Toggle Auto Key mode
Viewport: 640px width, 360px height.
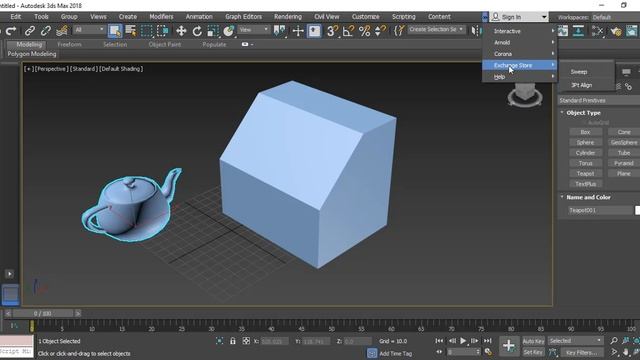533,341
